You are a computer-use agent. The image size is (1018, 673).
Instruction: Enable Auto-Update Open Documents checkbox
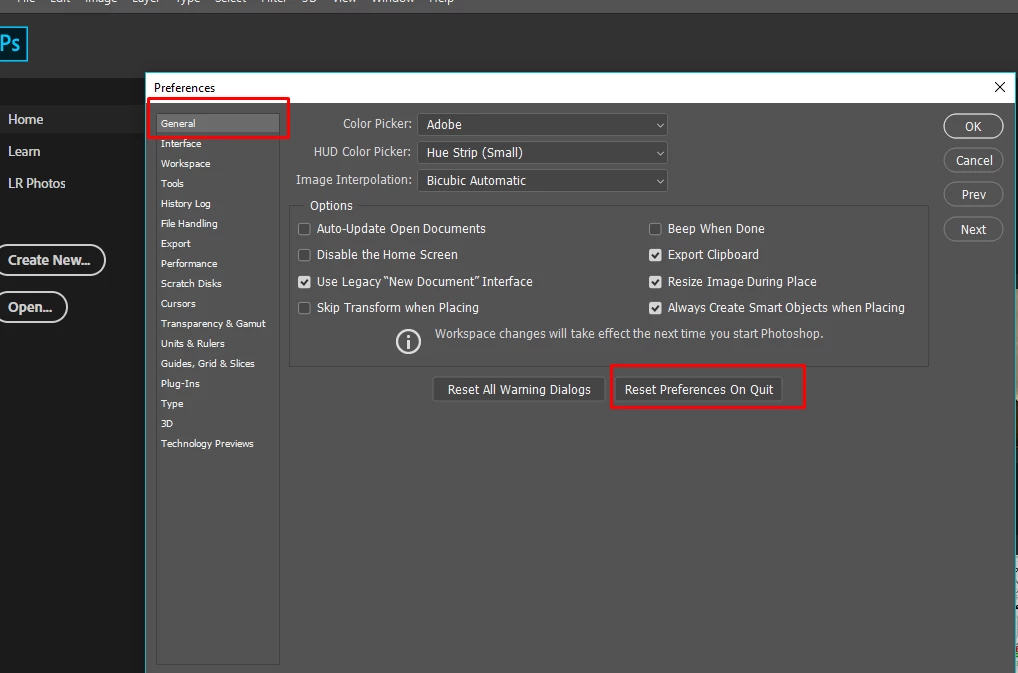[304, 228]
